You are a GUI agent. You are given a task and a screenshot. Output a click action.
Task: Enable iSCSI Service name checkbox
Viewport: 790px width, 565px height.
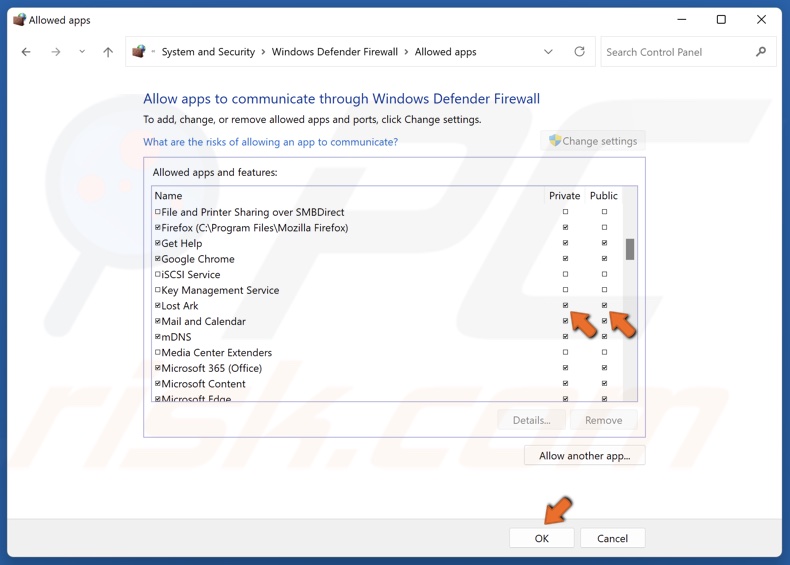[158, 274]
